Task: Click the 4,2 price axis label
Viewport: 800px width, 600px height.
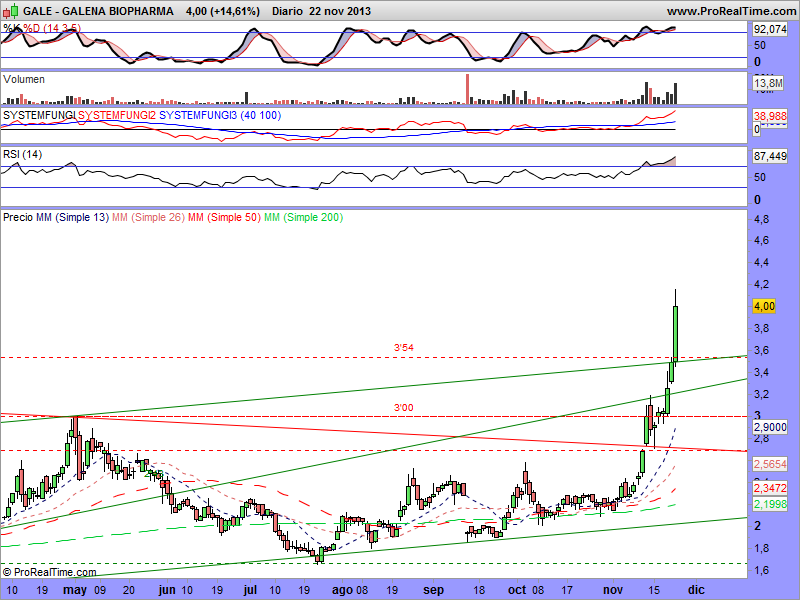Action: tap(761, 284)
